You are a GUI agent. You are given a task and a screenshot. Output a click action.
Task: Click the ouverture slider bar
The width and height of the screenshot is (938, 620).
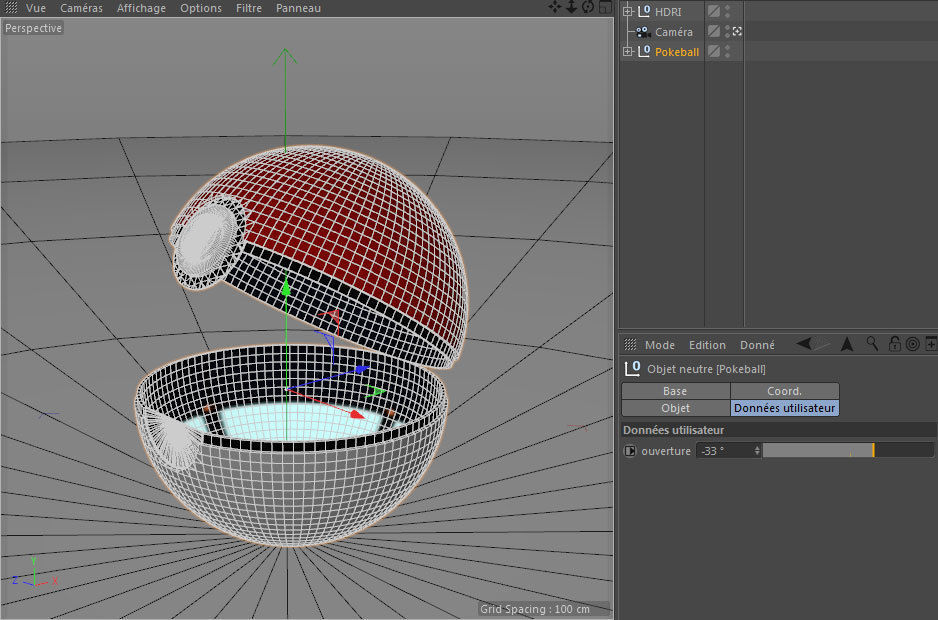(848, 451)
